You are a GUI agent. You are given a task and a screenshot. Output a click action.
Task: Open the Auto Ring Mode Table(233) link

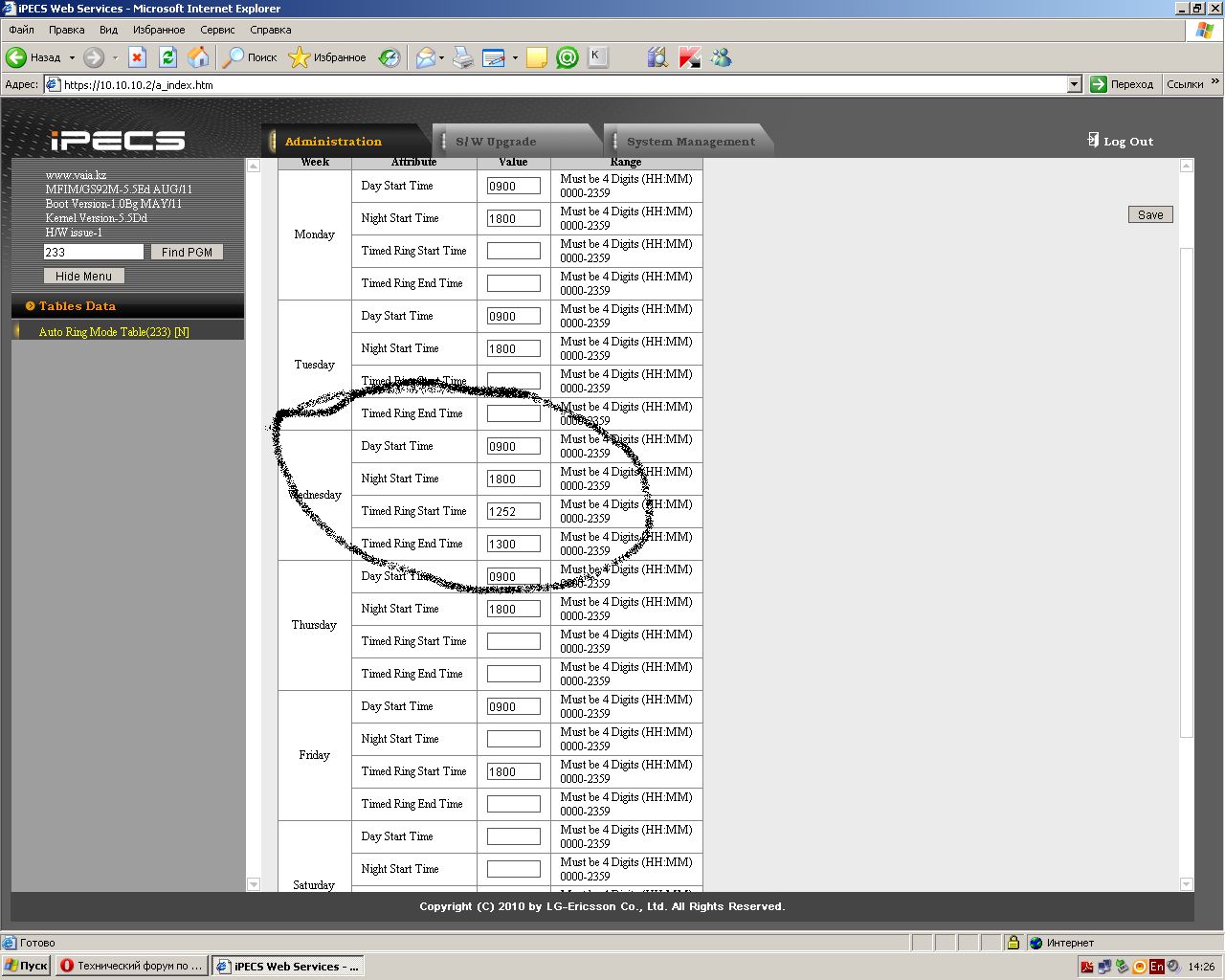(x=114, y=332)
